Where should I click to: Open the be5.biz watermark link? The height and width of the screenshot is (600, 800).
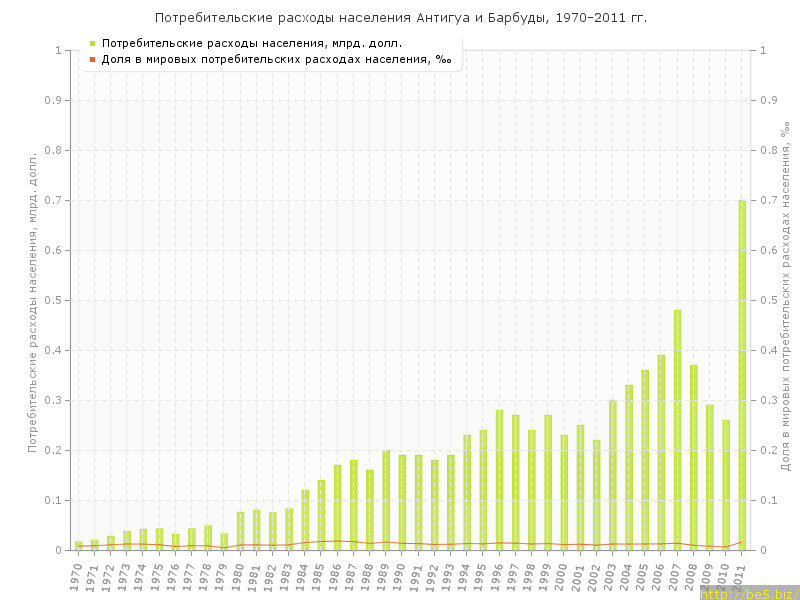(x=749, y=593)
